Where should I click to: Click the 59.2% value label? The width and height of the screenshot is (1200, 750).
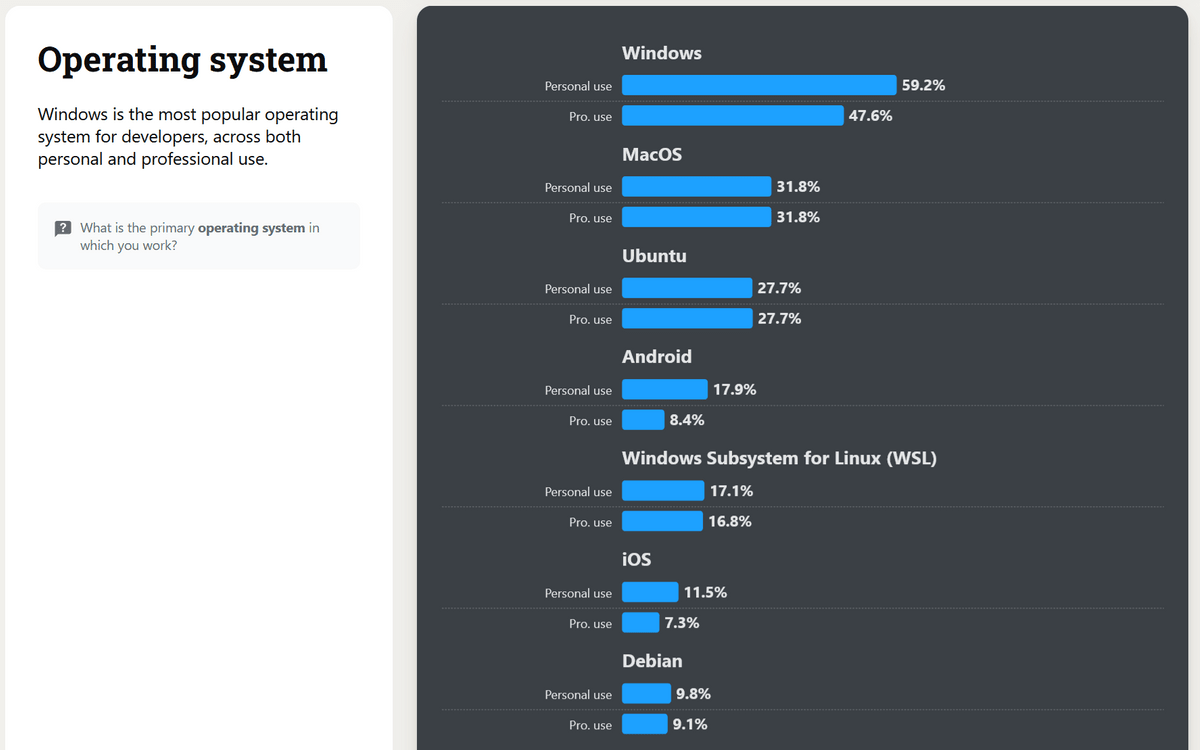point(923,85)
